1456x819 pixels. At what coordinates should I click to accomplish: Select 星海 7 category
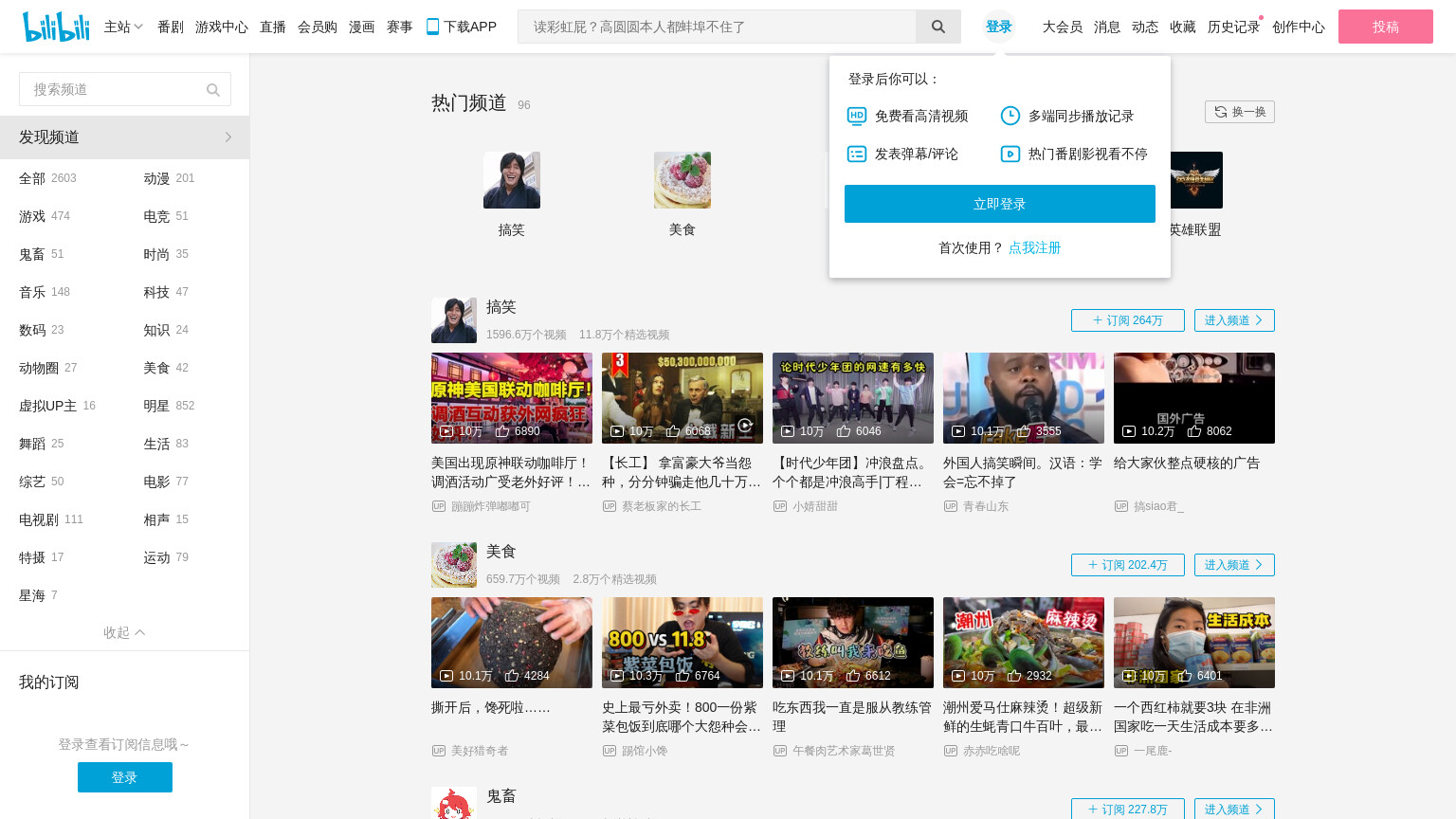[38, 595]
